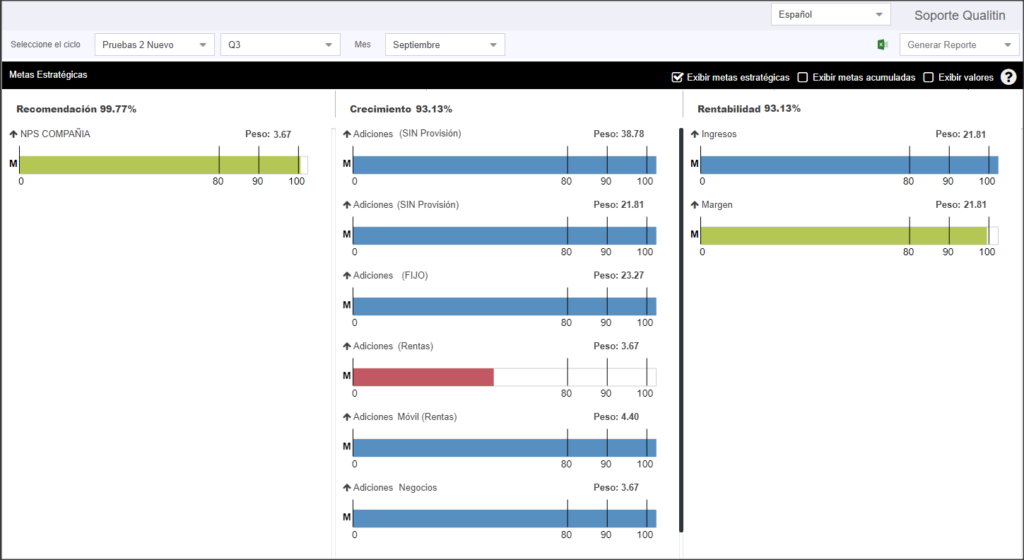Screen dimensions: 1024x560
Task: Open the help question mark icon
Action: (1008, 77)
